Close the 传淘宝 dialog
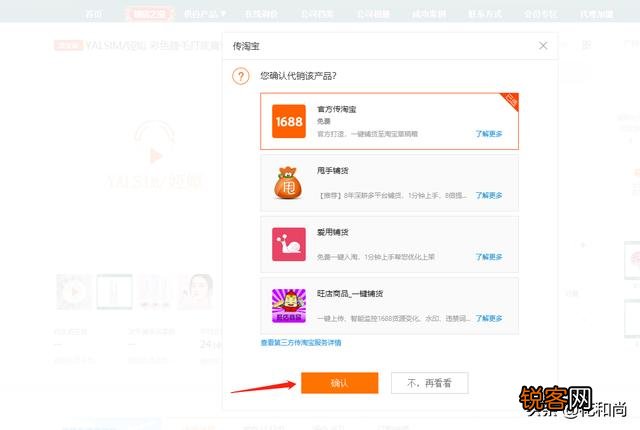 tap(543, 46)
